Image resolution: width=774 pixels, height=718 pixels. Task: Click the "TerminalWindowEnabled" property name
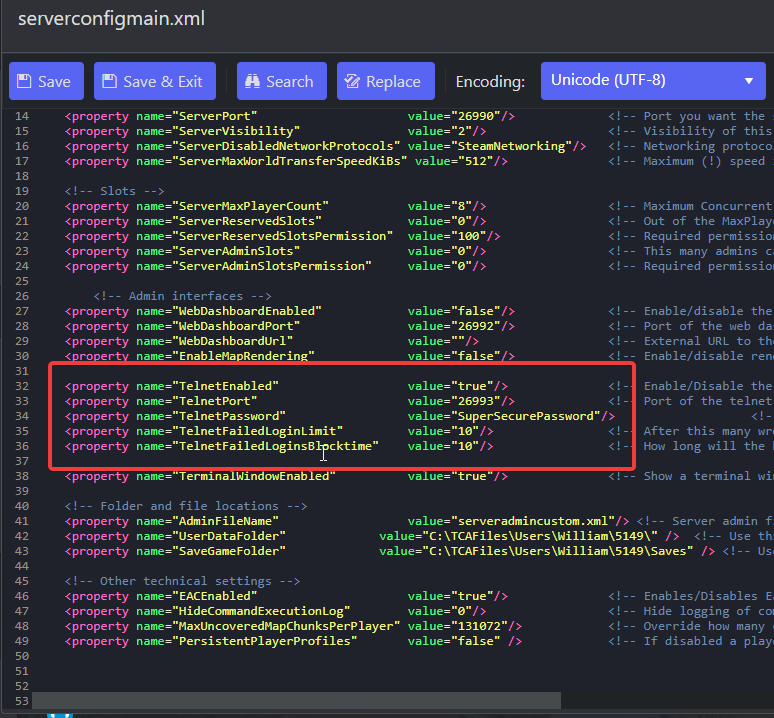(254, 476)
